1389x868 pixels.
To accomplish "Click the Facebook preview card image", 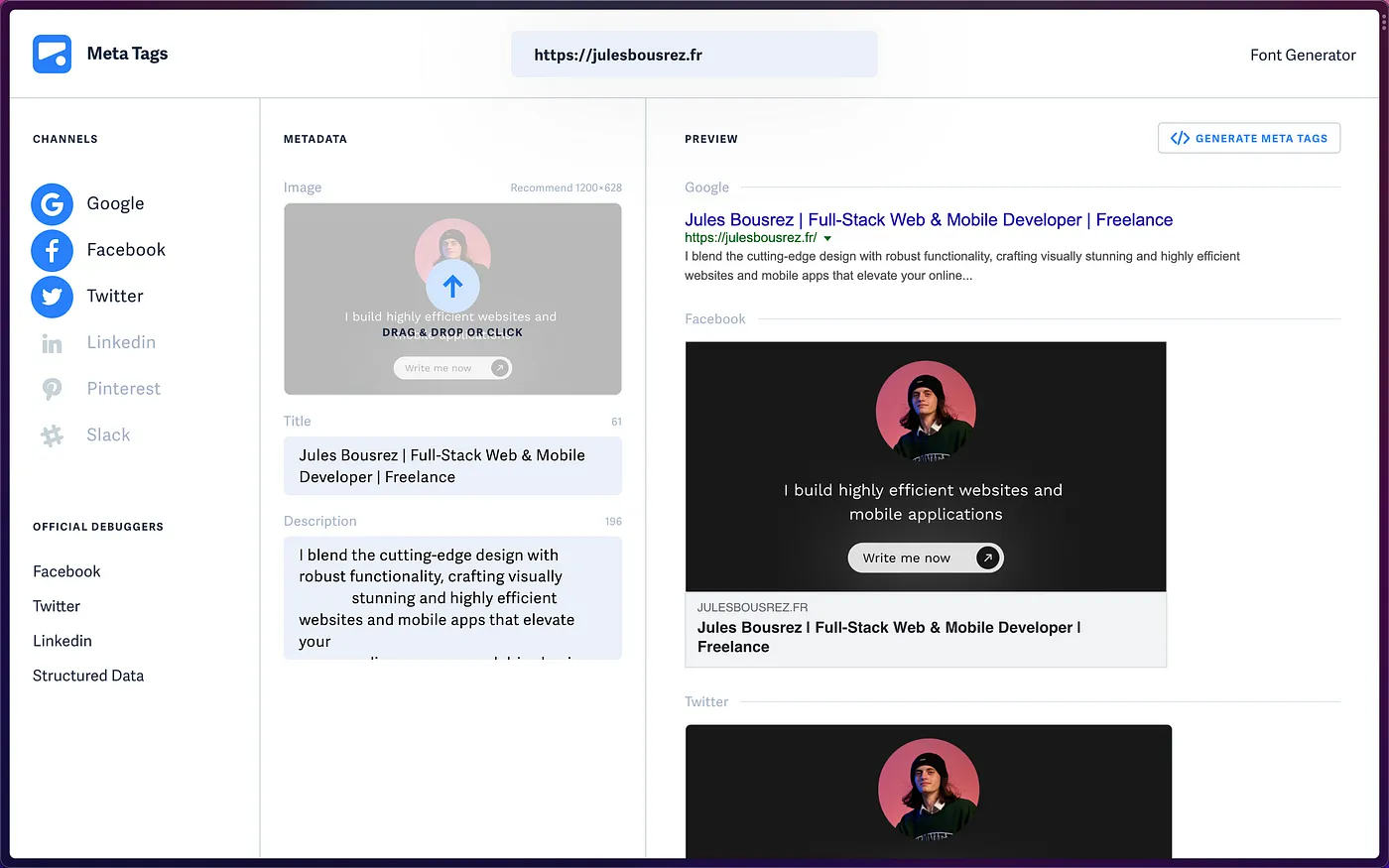I will 926,466.
